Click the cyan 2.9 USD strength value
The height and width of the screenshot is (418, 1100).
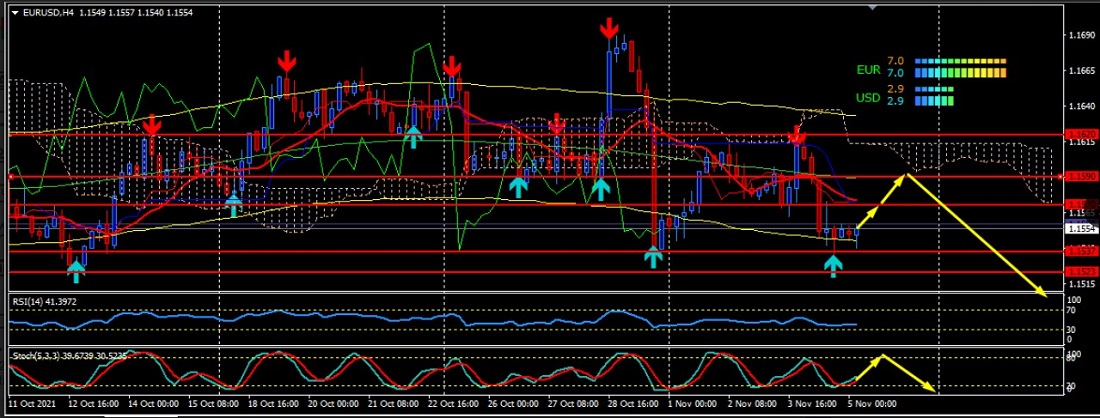(x=896, y=102)
